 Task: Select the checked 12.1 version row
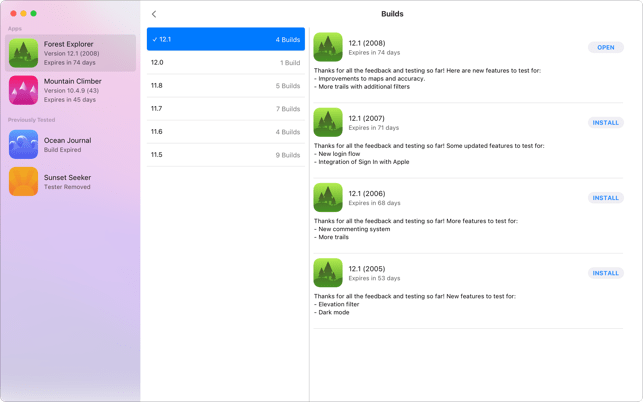(x=226, y=39)
